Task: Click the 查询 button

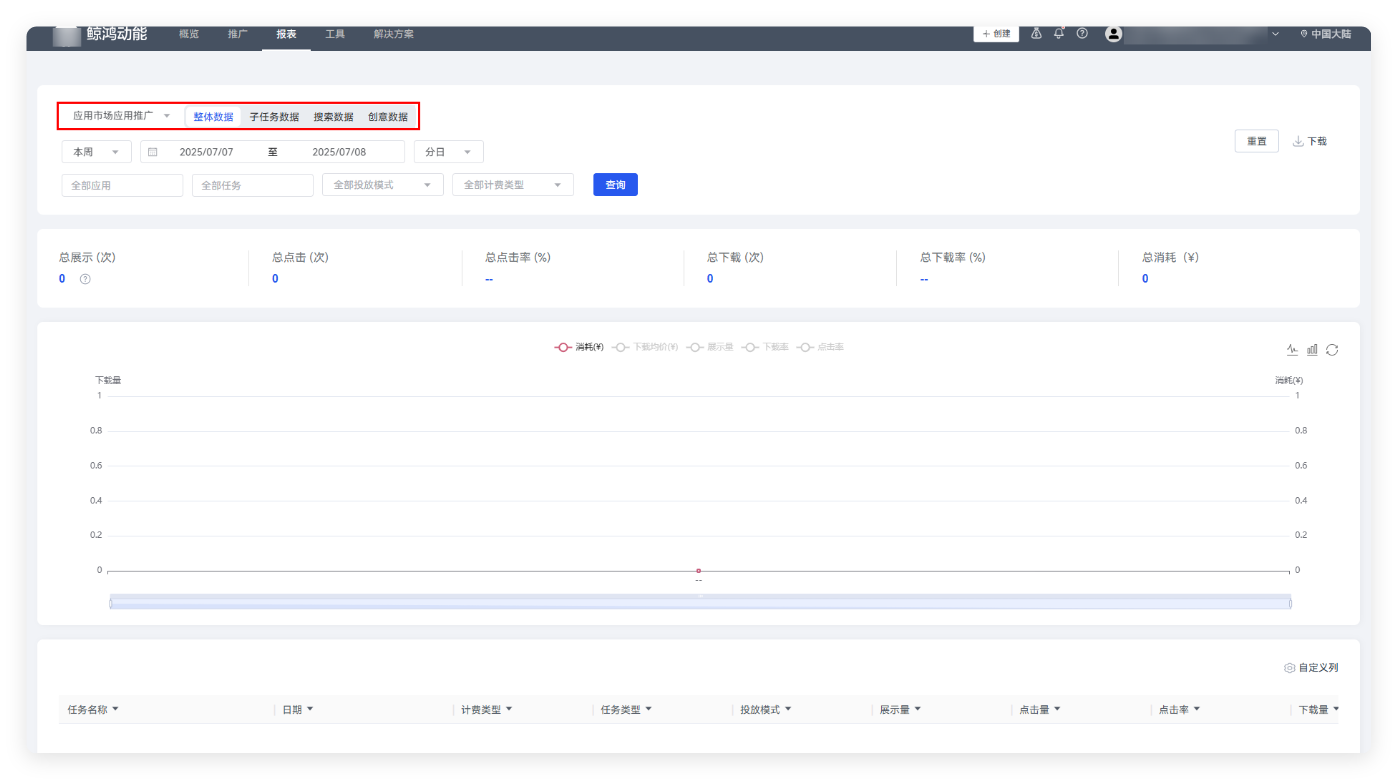Action: point(615,185)
